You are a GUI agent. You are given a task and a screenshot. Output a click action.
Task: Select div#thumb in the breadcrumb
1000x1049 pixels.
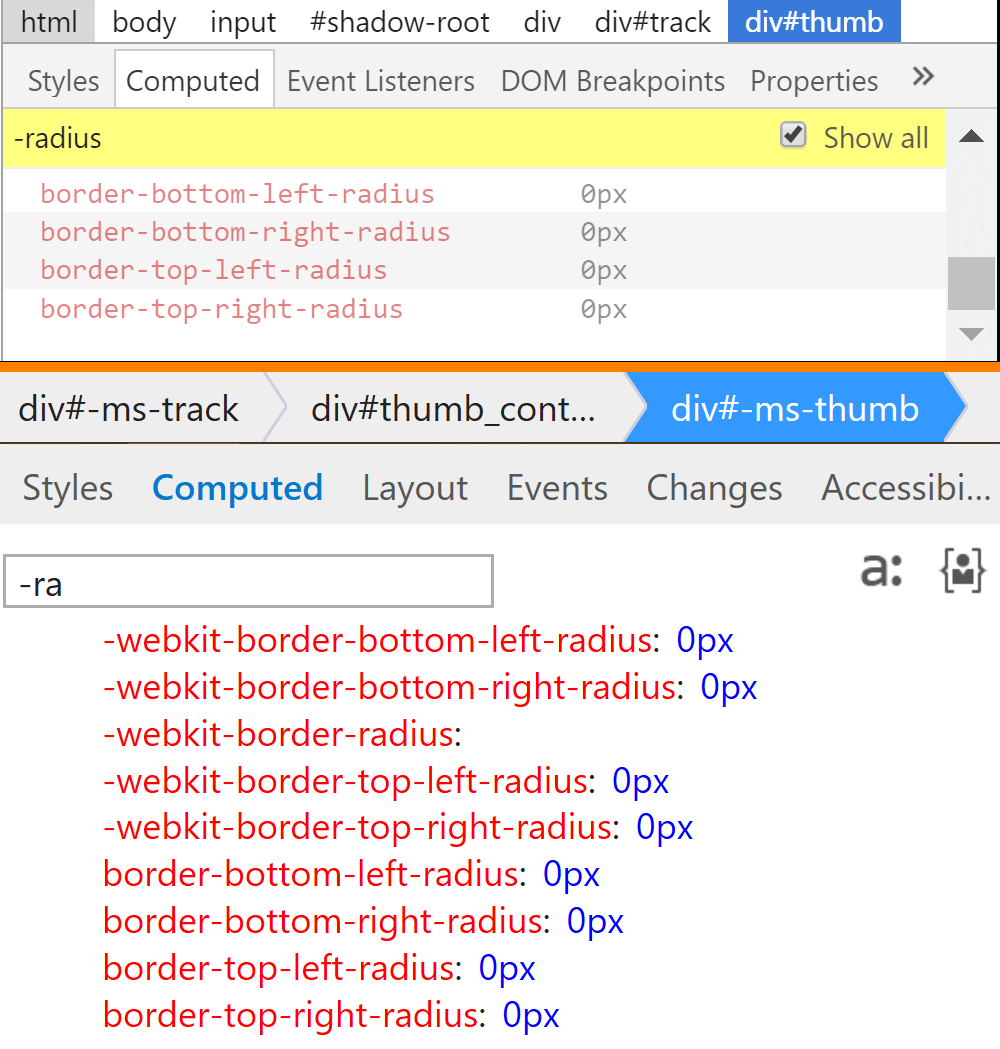click(x=814, y=22)
